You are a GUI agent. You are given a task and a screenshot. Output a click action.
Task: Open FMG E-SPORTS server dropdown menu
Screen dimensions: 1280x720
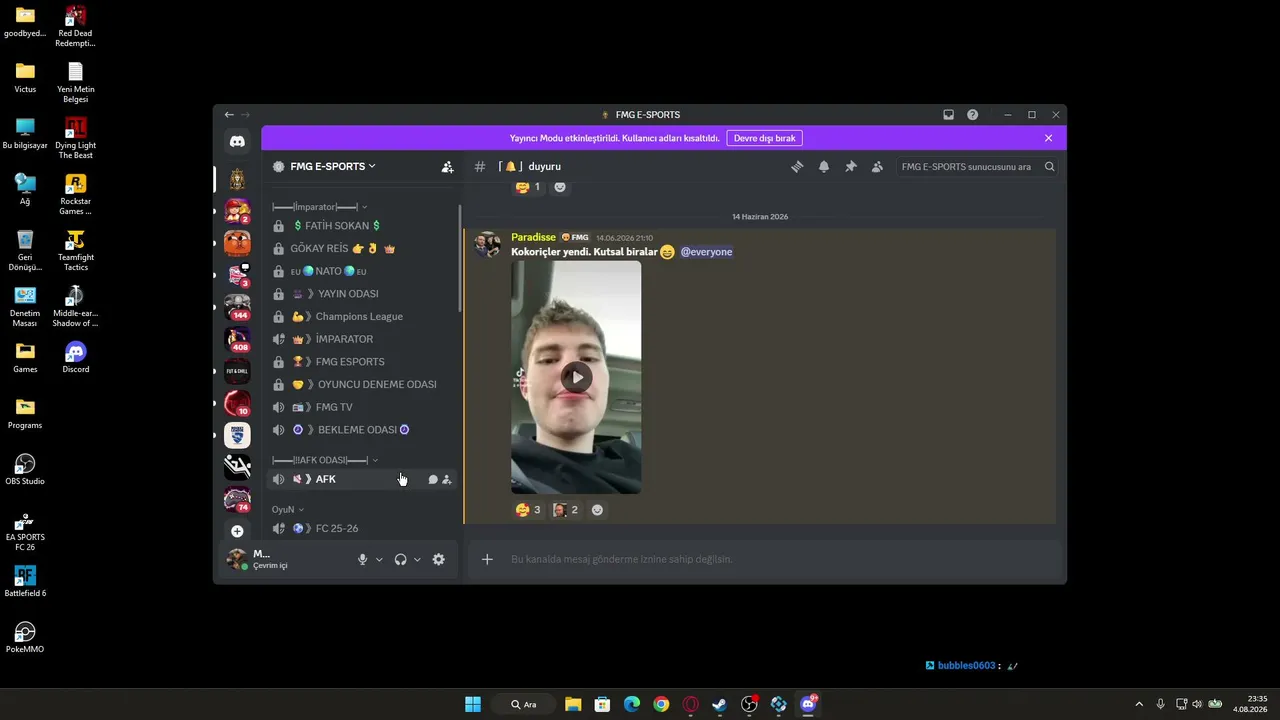333,167
